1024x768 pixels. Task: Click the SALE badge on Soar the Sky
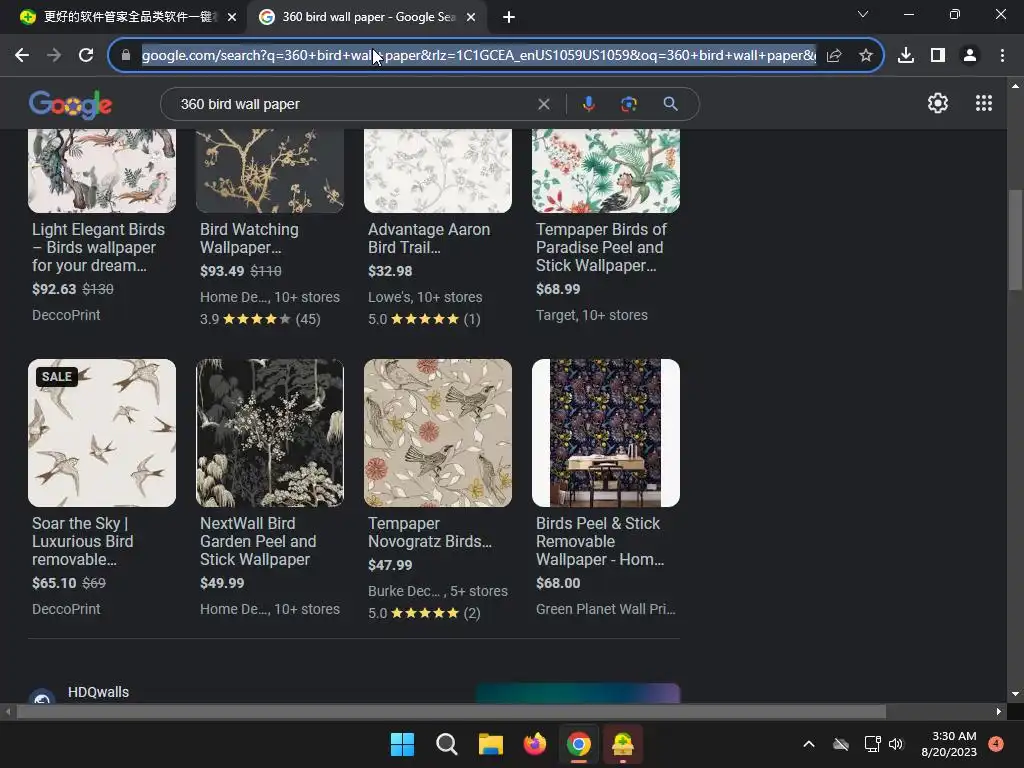[57, 377]
